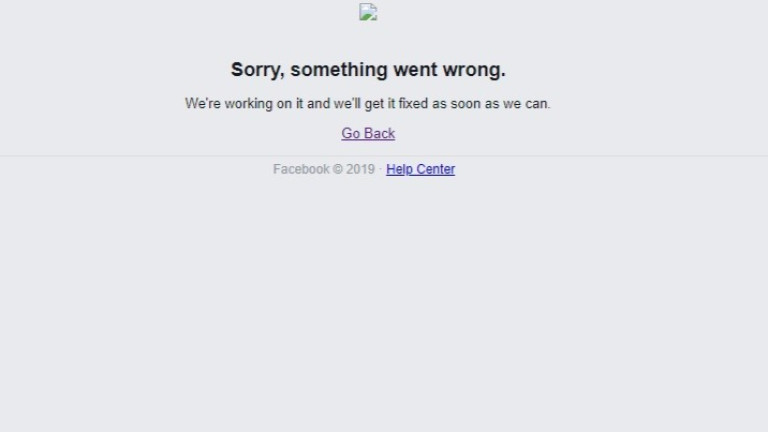Click the 'We're working on it' message

368,104
